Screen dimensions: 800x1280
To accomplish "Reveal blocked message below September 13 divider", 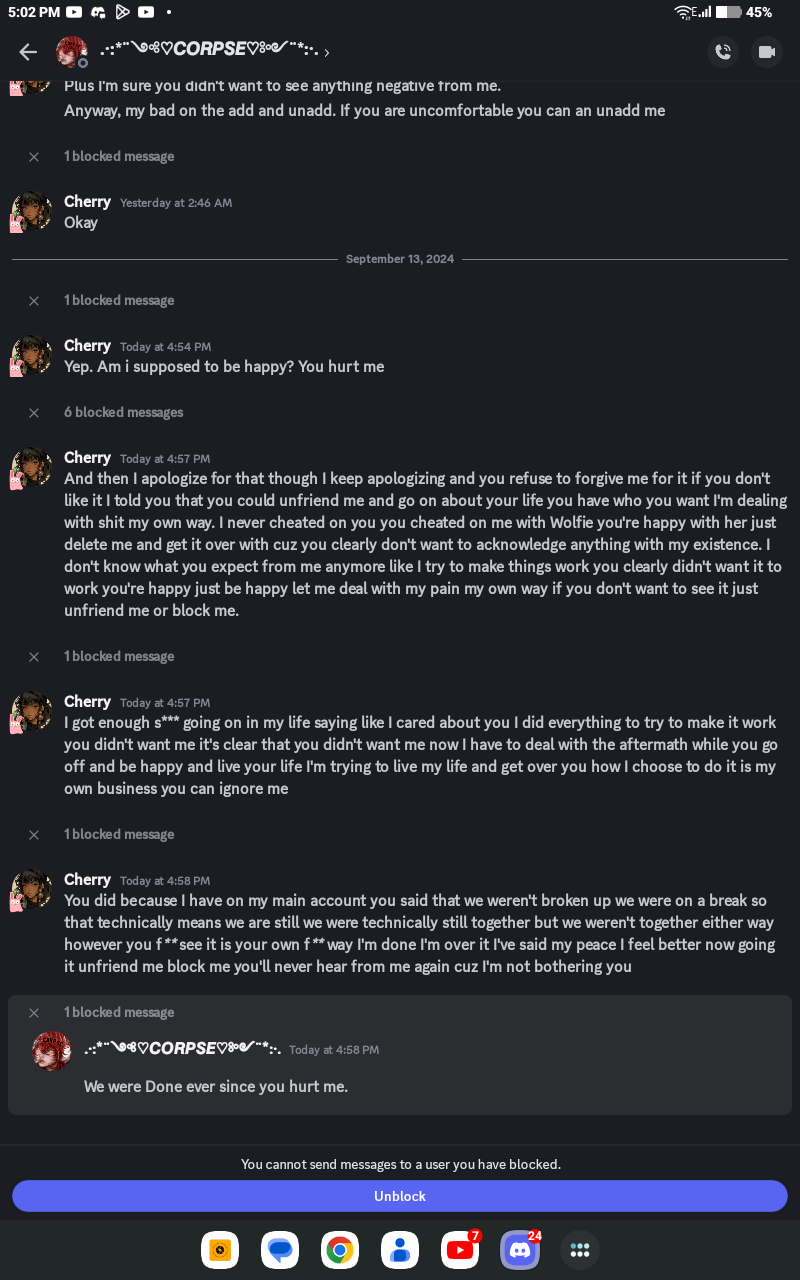I will point(118,300).
